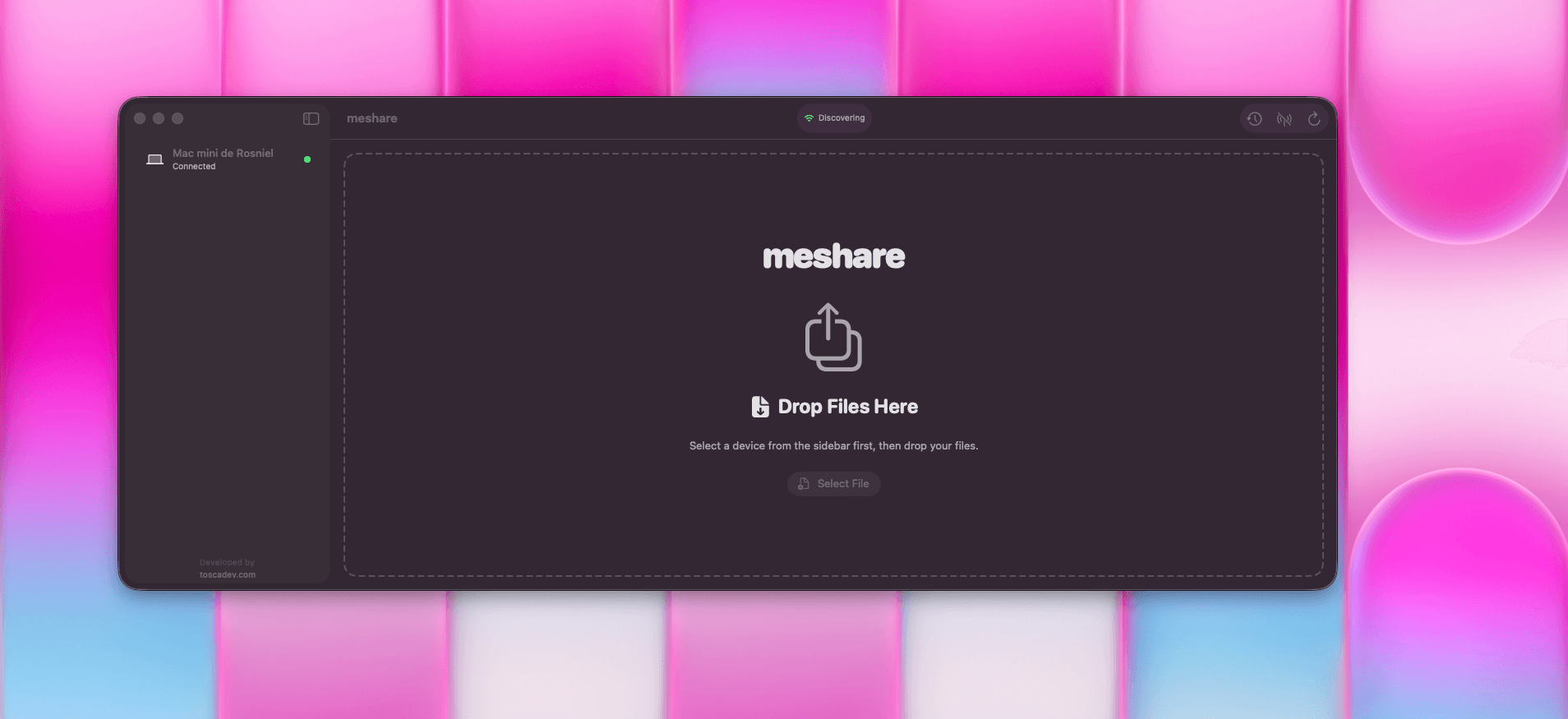
Task: Open the transfer history clock icon
Action: tap(1254, 119)
